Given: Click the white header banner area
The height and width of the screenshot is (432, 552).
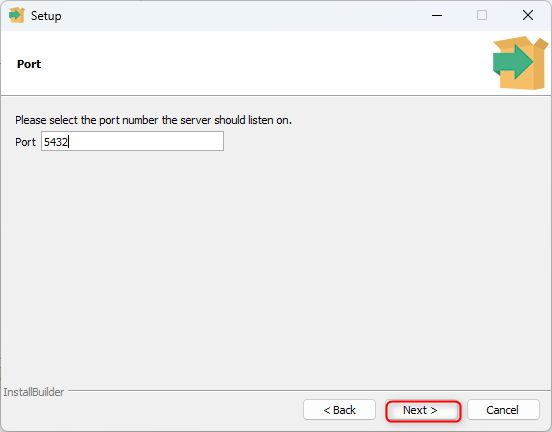Looking at the screenshot, I should point(264,63).
